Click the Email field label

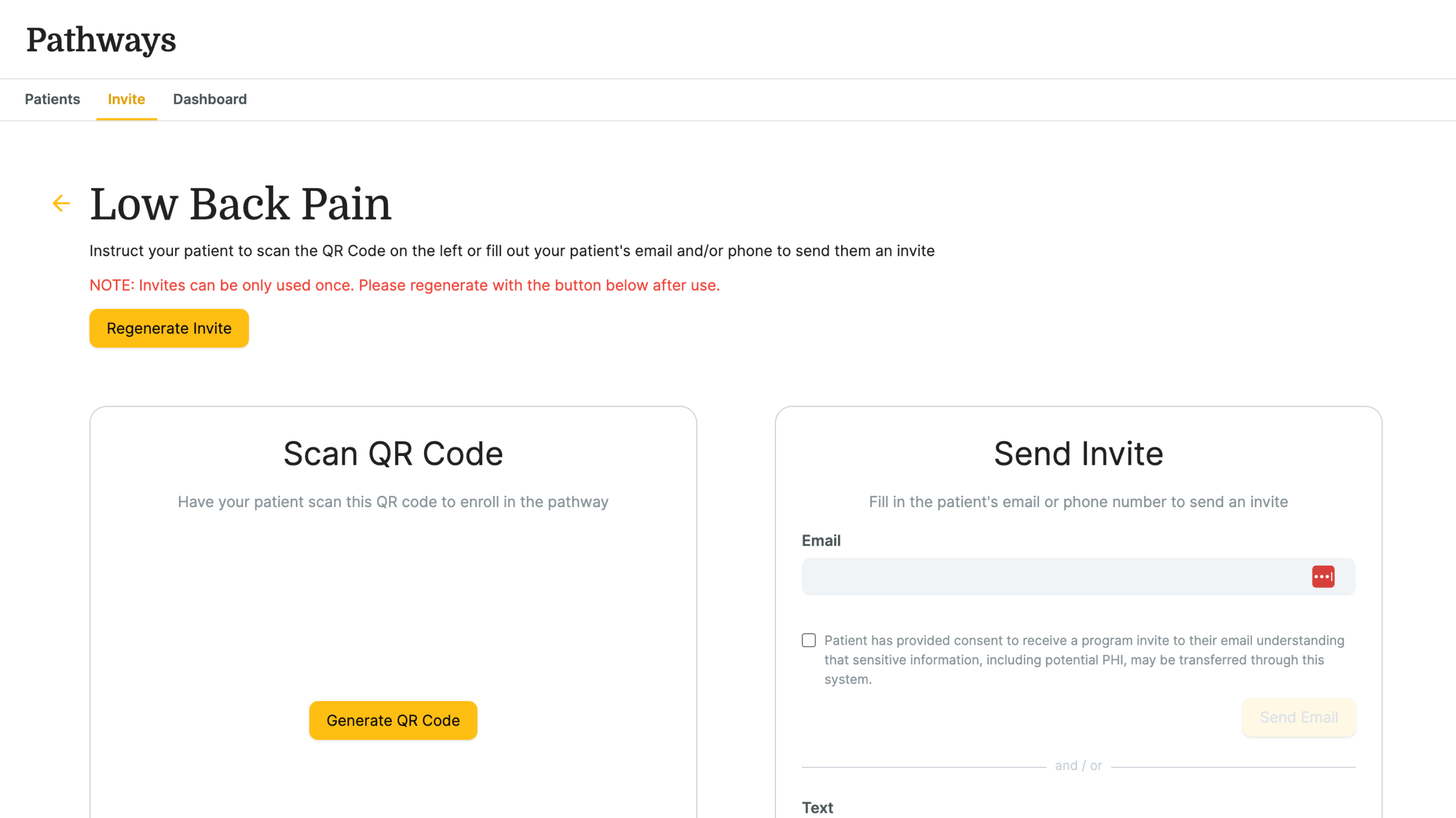coord(821,540)
